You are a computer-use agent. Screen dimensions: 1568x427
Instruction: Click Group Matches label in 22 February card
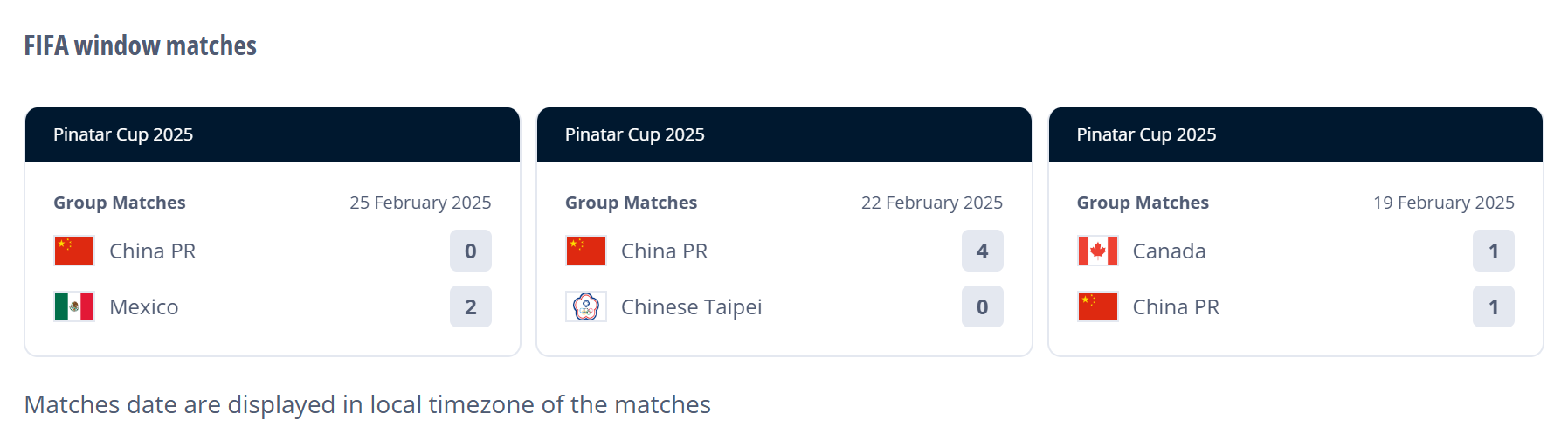(631, 203)
